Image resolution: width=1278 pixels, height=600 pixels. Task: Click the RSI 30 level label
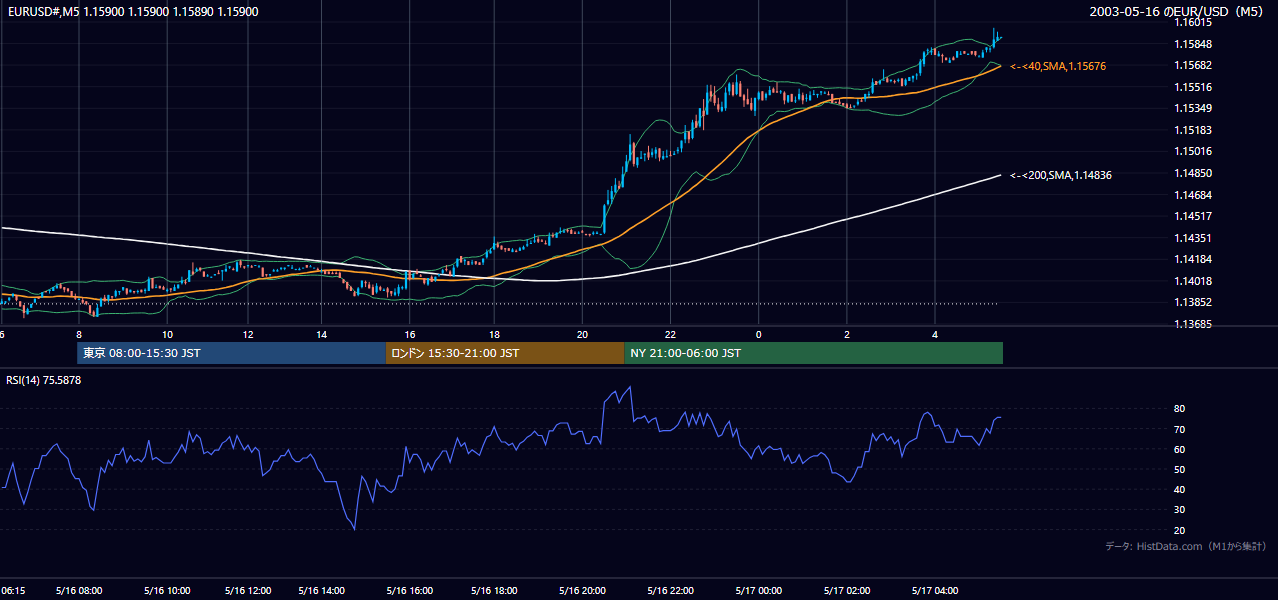tap(1180, 510)
